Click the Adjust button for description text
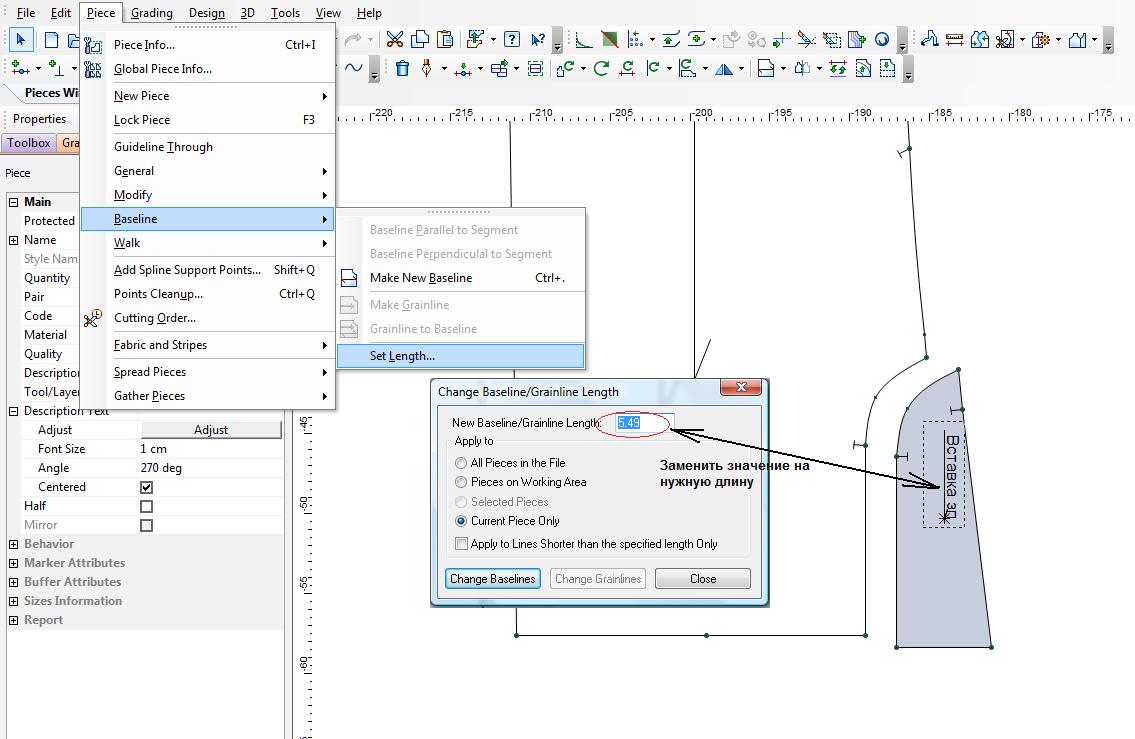This screenshot has height=739, width=1135. 210,430
